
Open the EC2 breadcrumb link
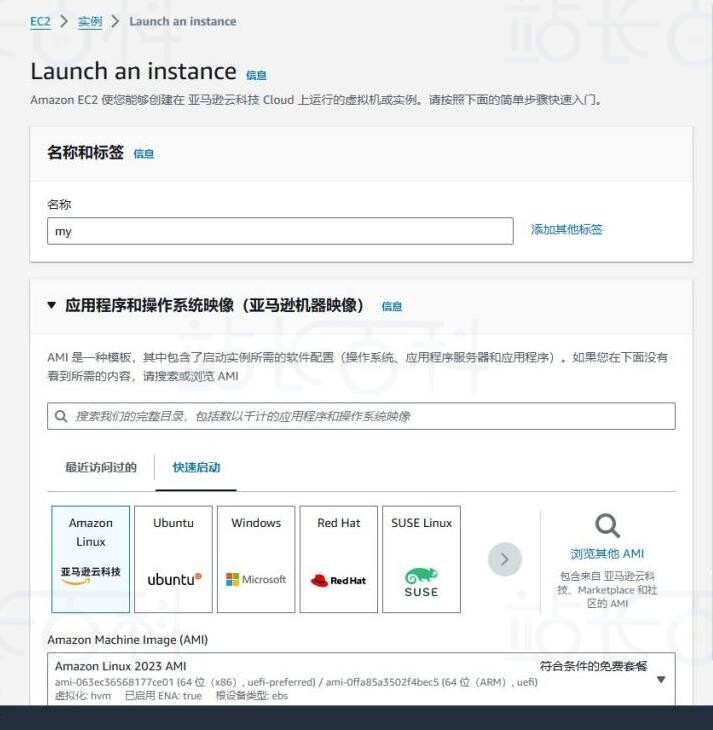click(x=40, y=21)
